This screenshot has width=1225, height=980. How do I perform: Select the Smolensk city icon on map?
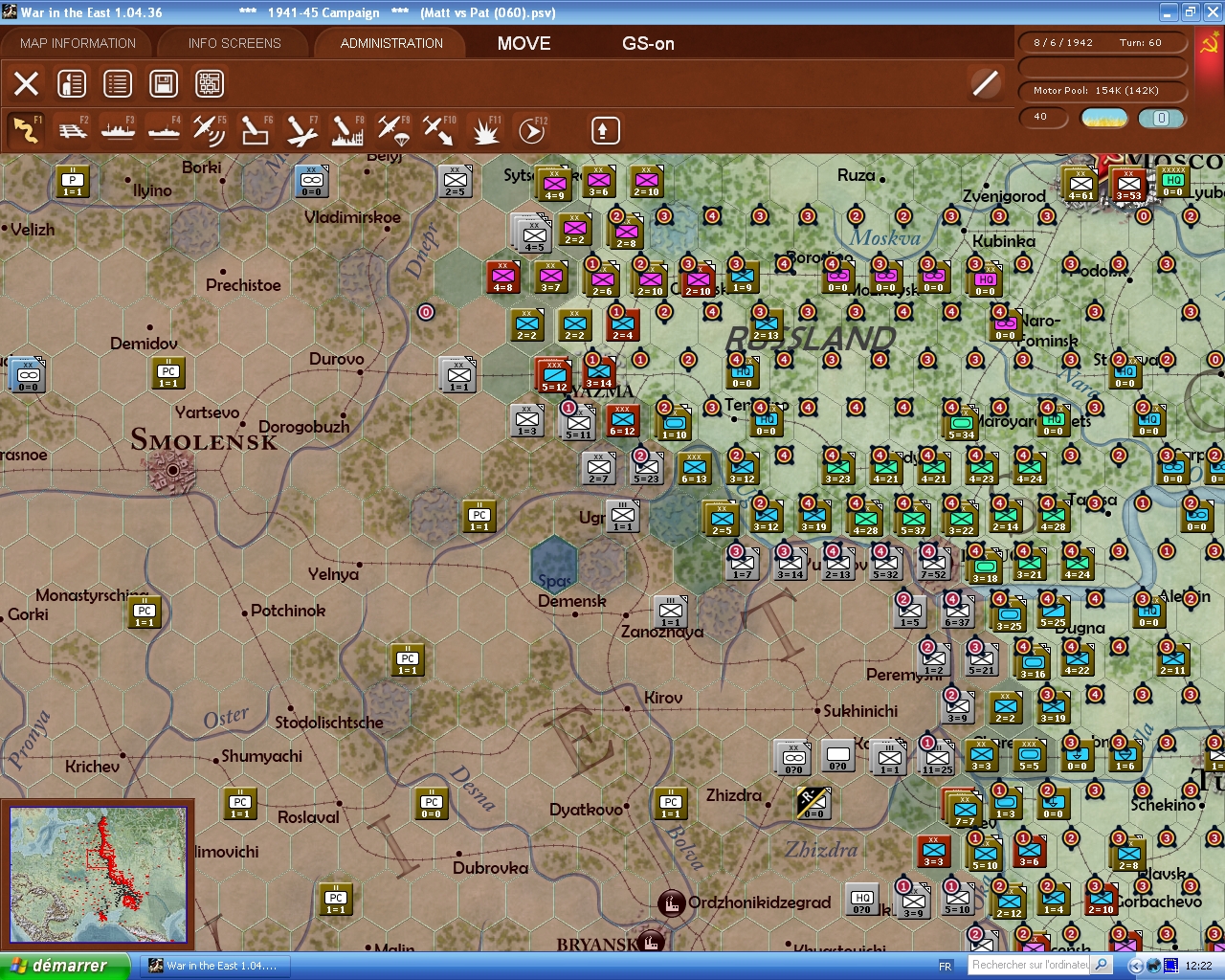(172, 470)
